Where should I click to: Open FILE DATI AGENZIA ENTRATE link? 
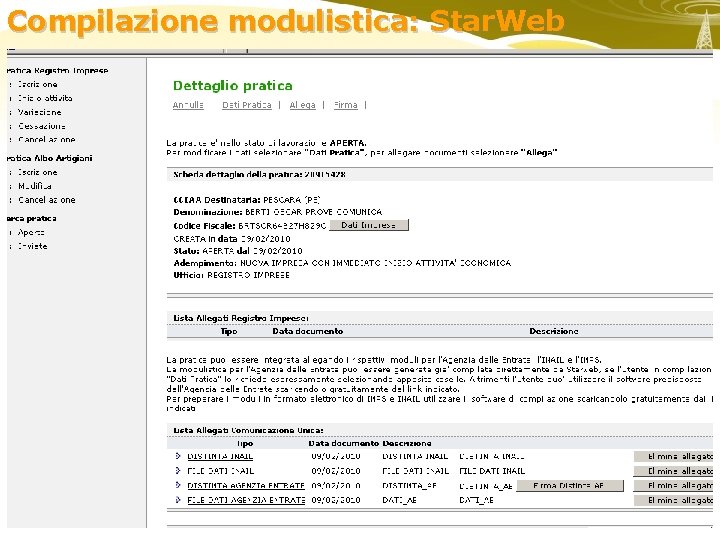click(246, 500)
